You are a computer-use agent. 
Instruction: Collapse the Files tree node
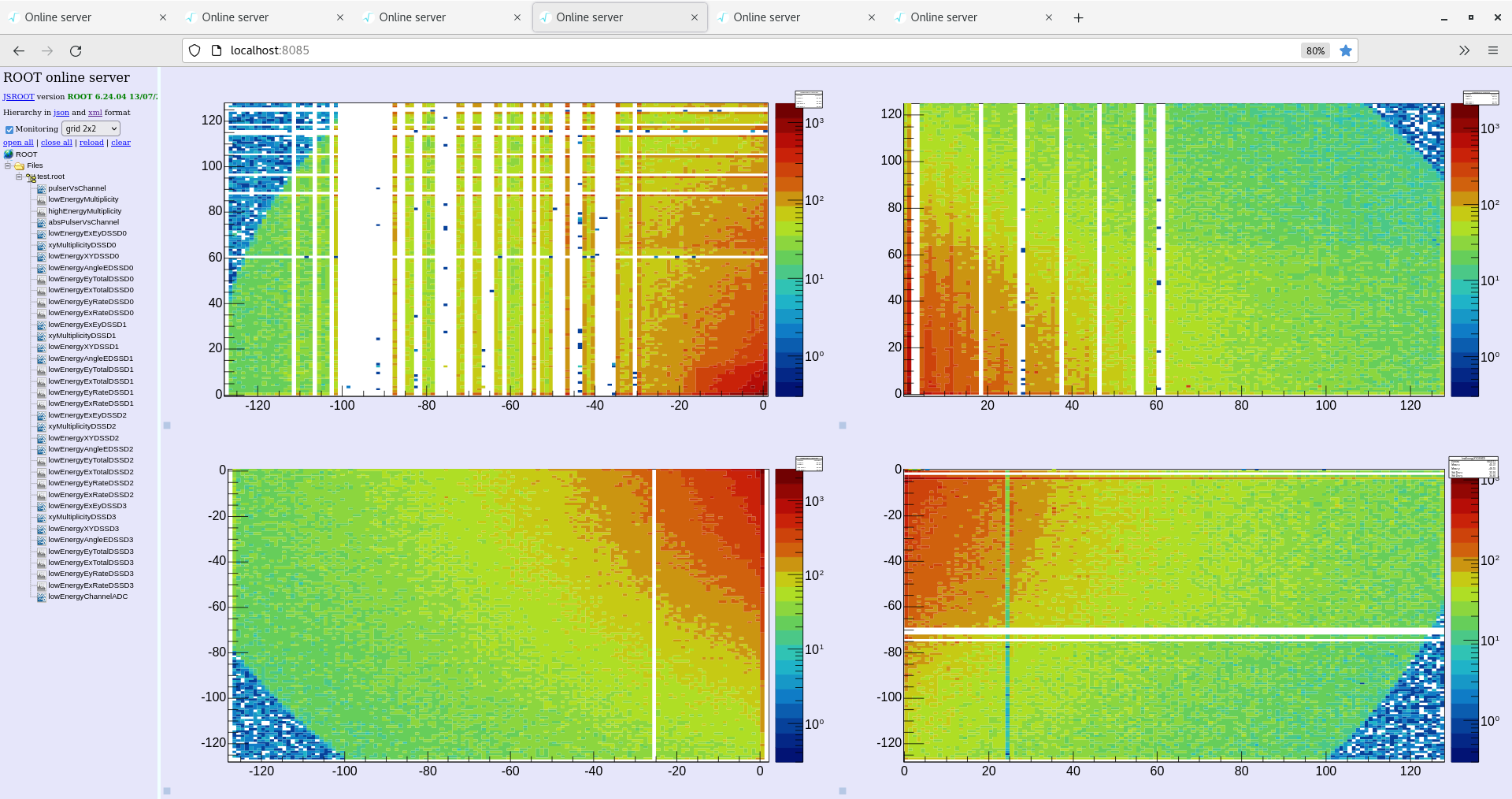pos(8,165)
